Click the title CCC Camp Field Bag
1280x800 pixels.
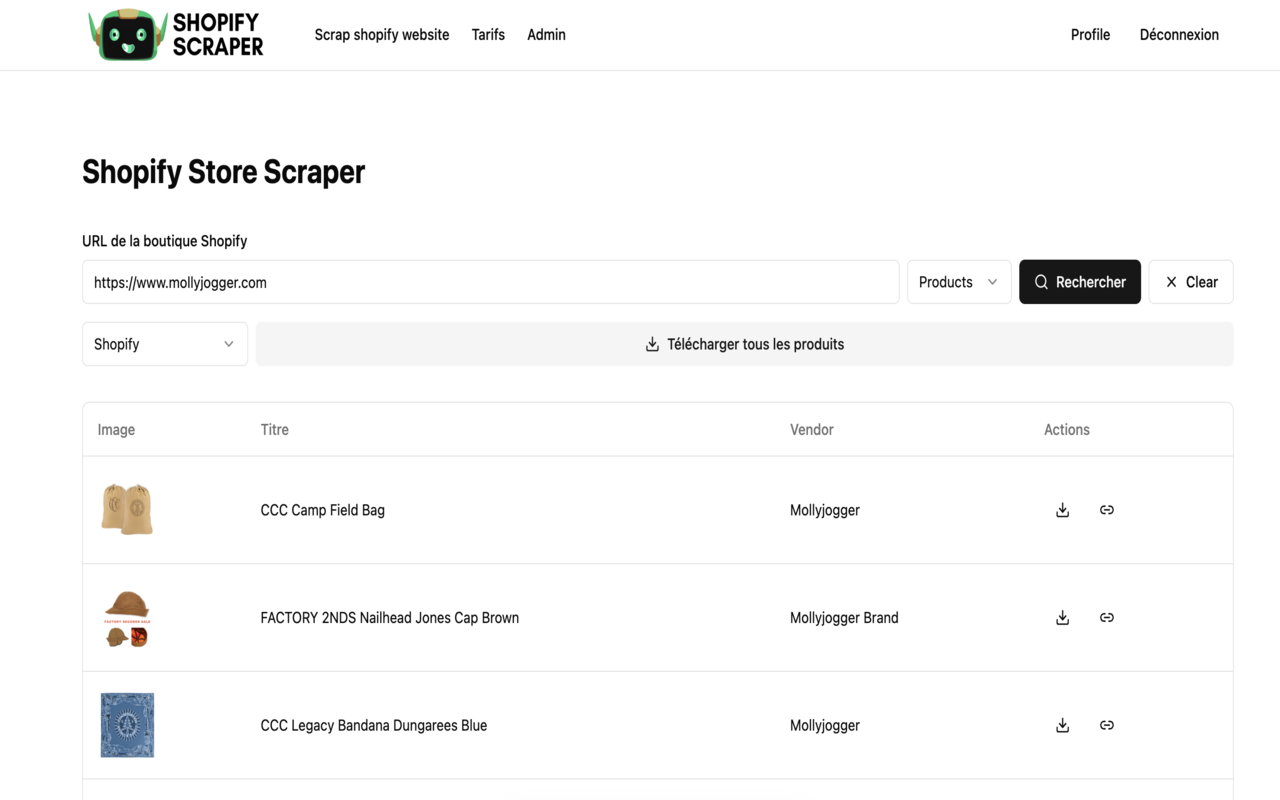(x=323, y=510)
